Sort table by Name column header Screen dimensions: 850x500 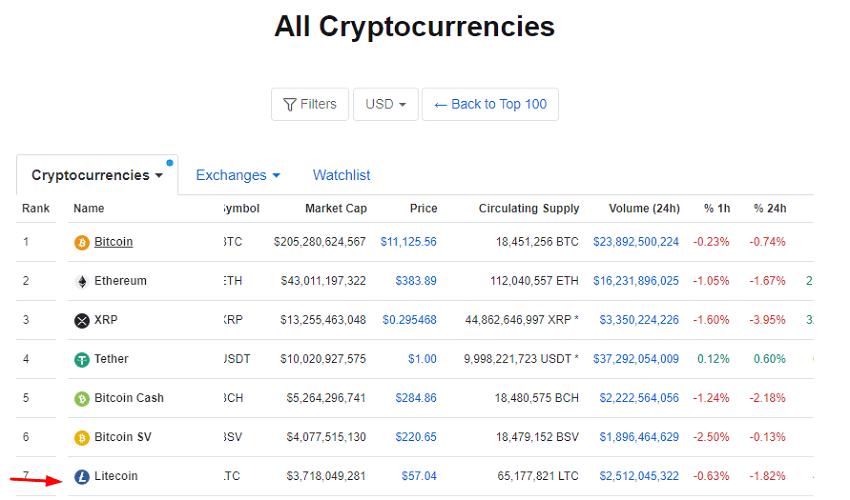click(x=89, y=208)
